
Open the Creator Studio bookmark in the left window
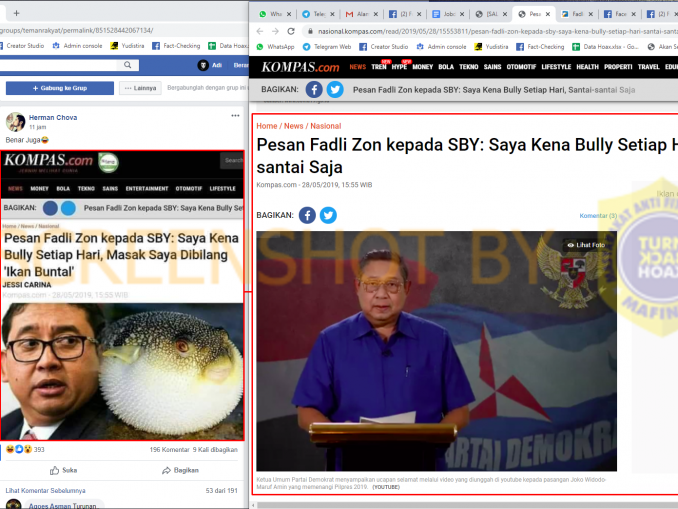tap(21, 45)
